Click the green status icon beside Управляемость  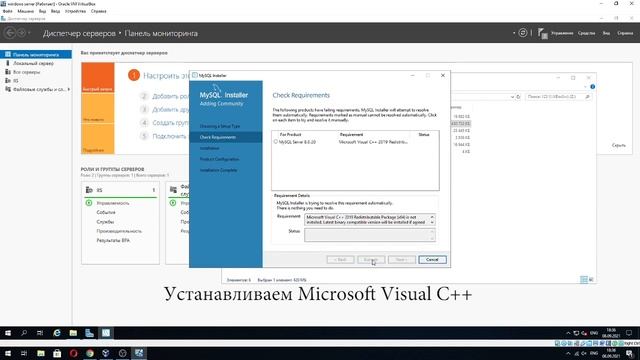89,203
